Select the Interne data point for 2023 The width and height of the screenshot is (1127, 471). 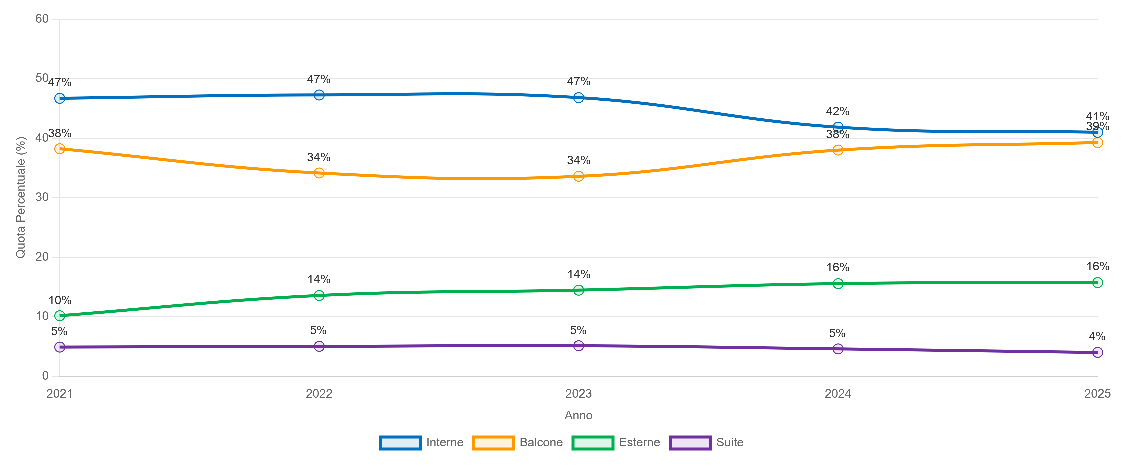(579, 97)
